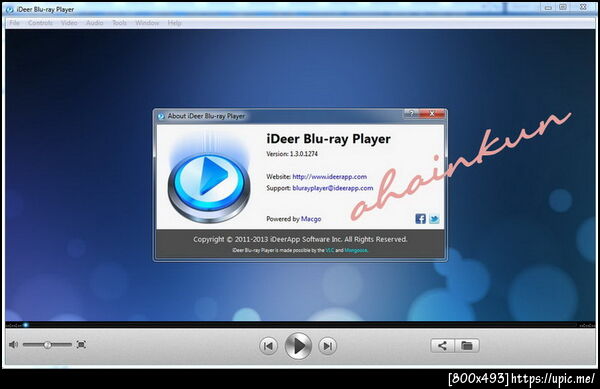Viewport: 600px width, 389px height.
Task: Click the About dialog title bar icon
Action: click(161, 116)
